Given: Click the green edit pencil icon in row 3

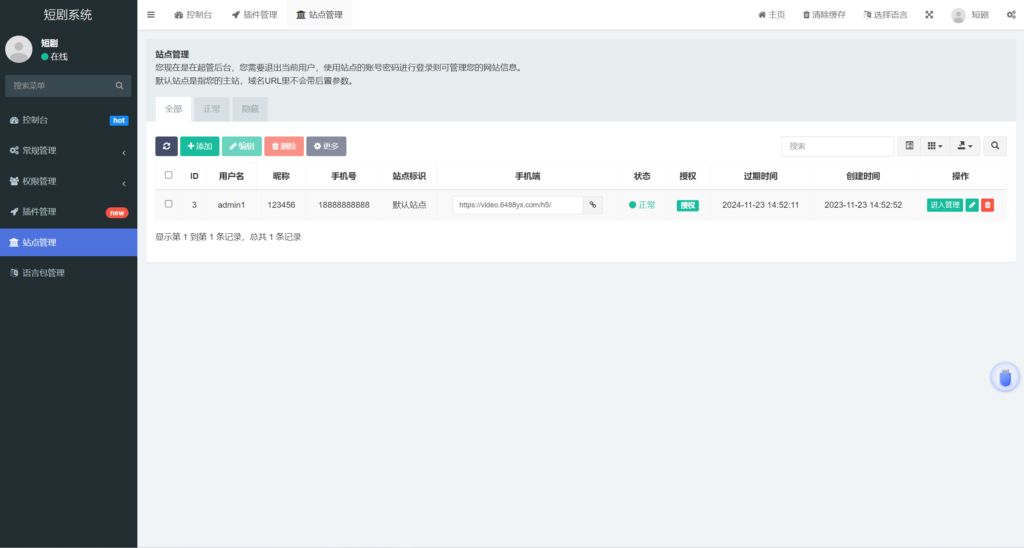Looking at the screenshot, I should [972, 205].
